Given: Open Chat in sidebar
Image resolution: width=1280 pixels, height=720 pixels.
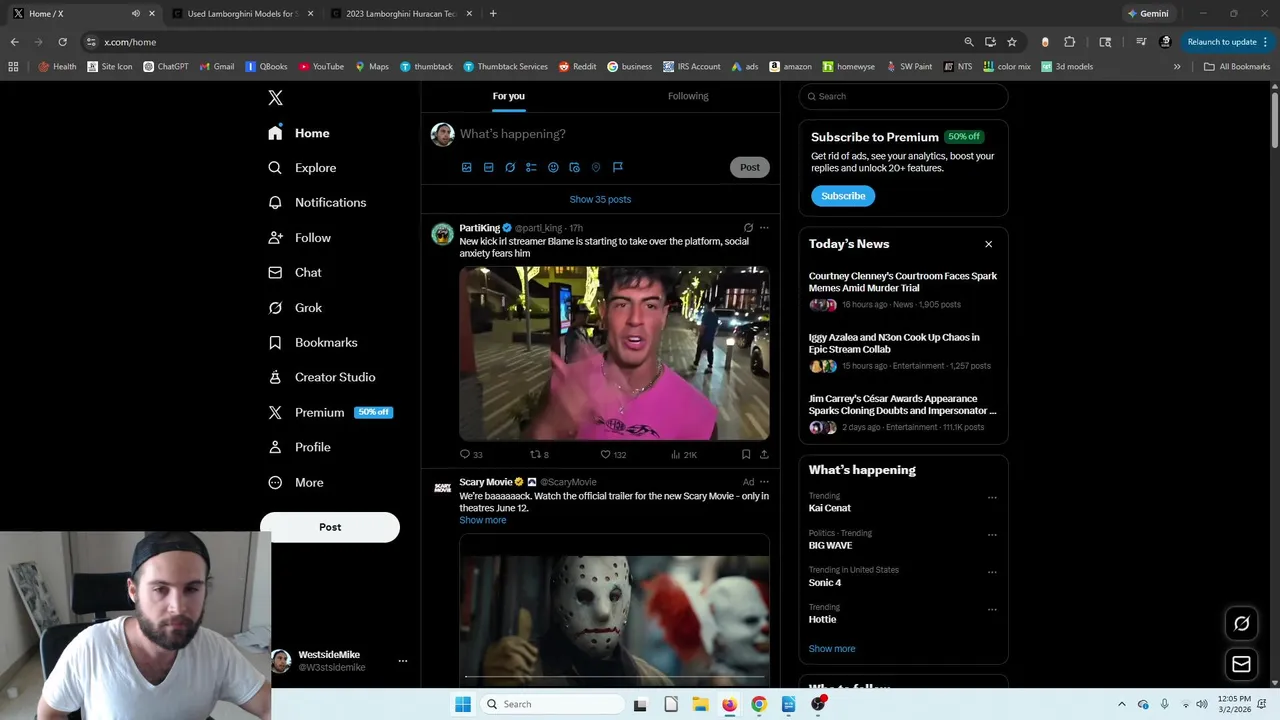Looking at the screenshot, I should coord(295,272).
